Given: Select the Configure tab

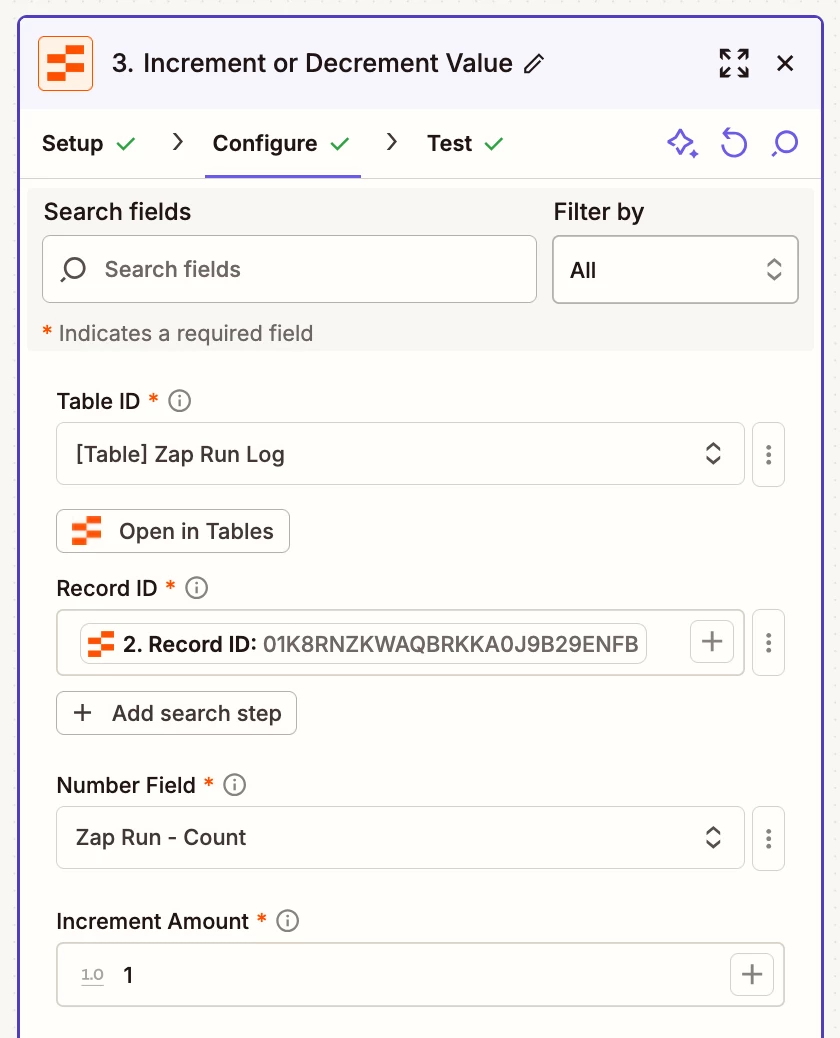Looking at the screenshot, I should point(281,143).
